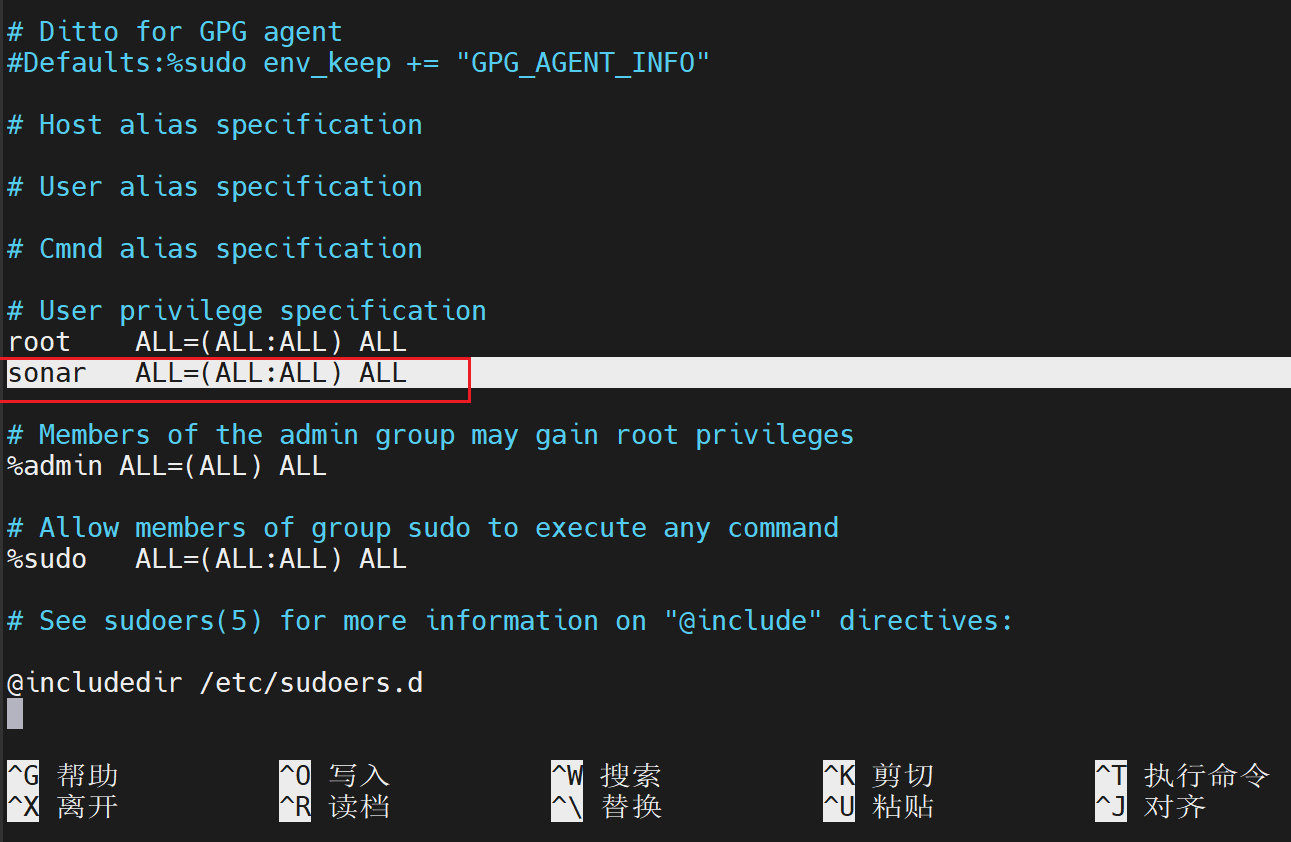Choose the ^U 粘贴 paste shortcut

pyautogui.click(x=878, y=806)
